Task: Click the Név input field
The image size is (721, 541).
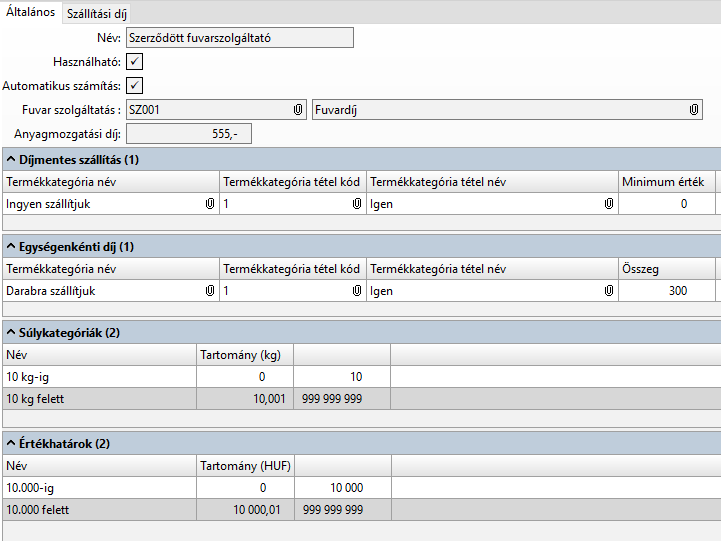Action: [x=240, y=38]
